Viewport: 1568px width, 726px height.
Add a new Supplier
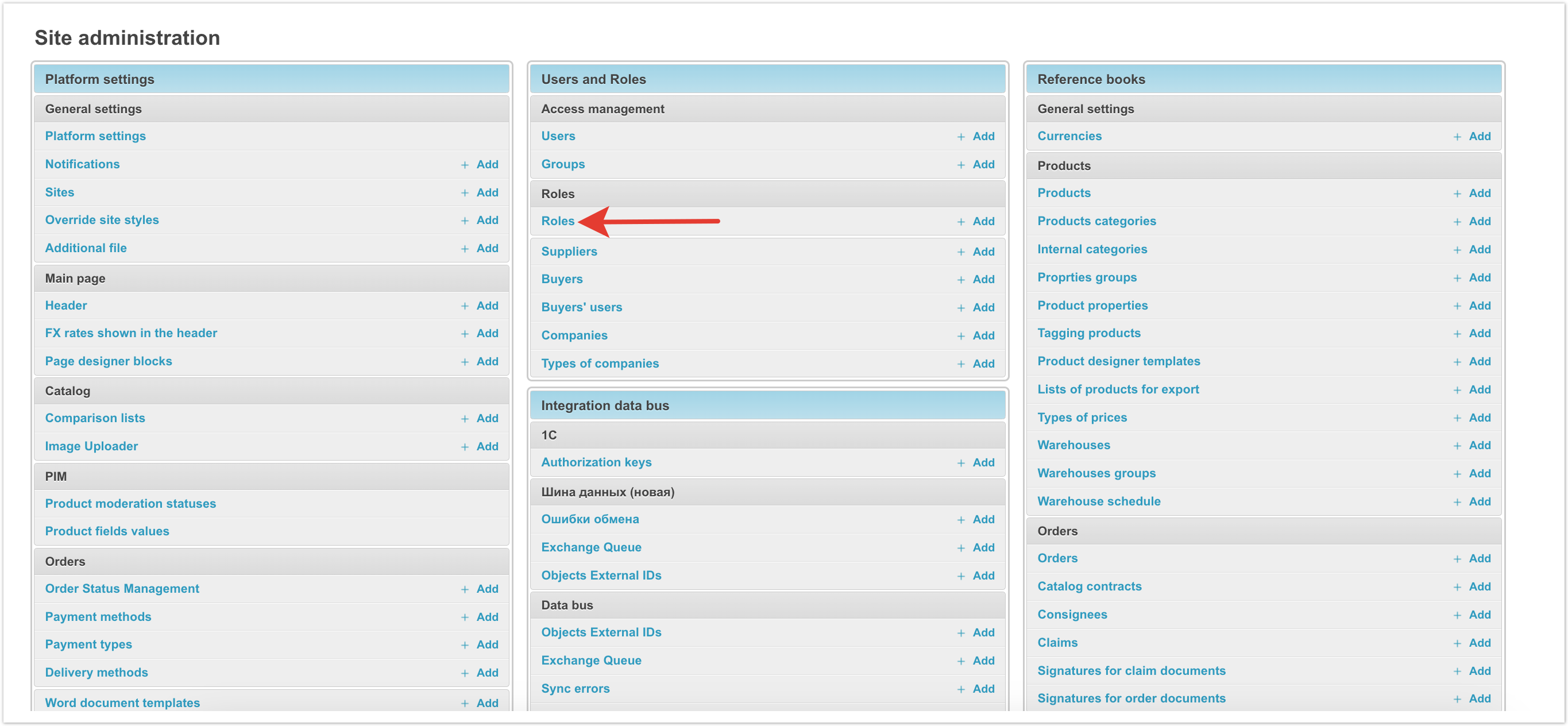tap(982, 252)
